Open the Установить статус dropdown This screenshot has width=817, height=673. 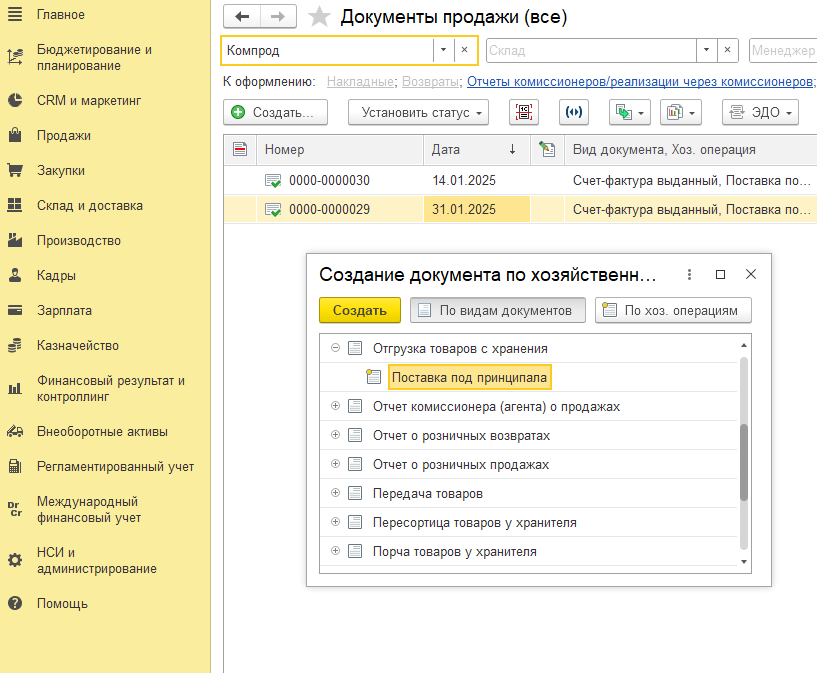(418, 113)
